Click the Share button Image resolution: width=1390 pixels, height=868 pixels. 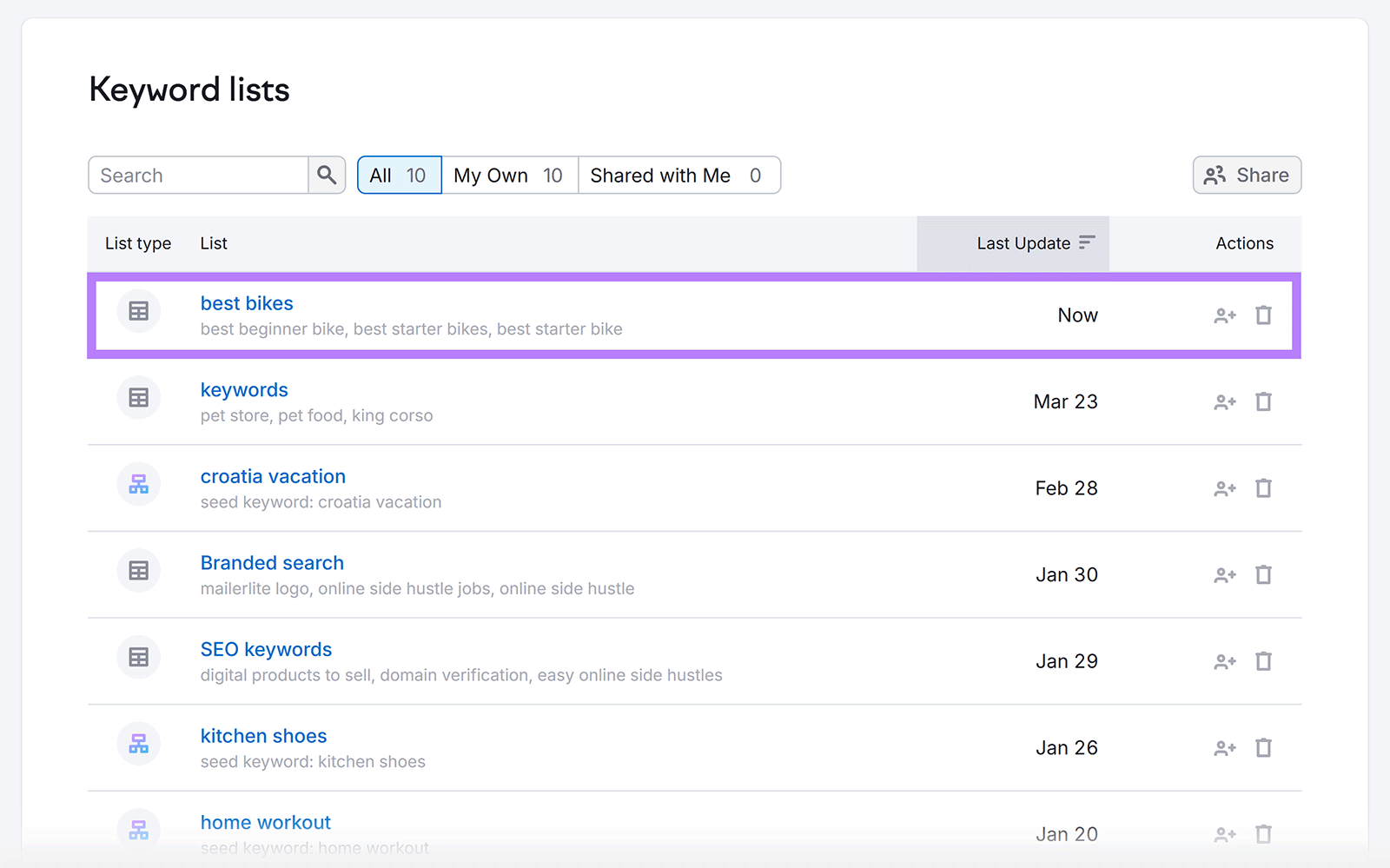(1247, 175)
